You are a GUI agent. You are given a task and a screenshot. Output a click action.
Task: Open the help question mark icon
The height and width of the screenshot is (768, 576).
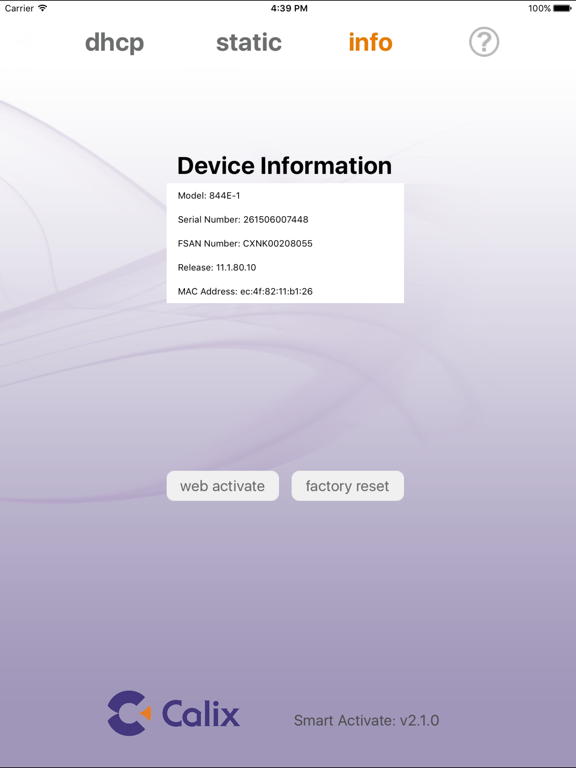tap(484, 42)
